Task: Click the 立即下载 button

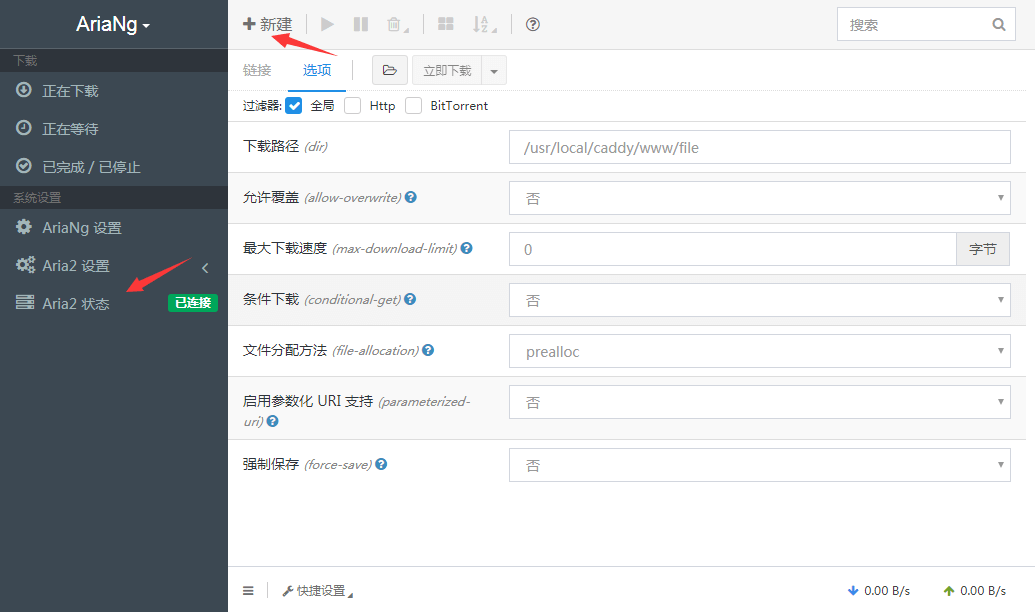Action: [x=447, y=70]
